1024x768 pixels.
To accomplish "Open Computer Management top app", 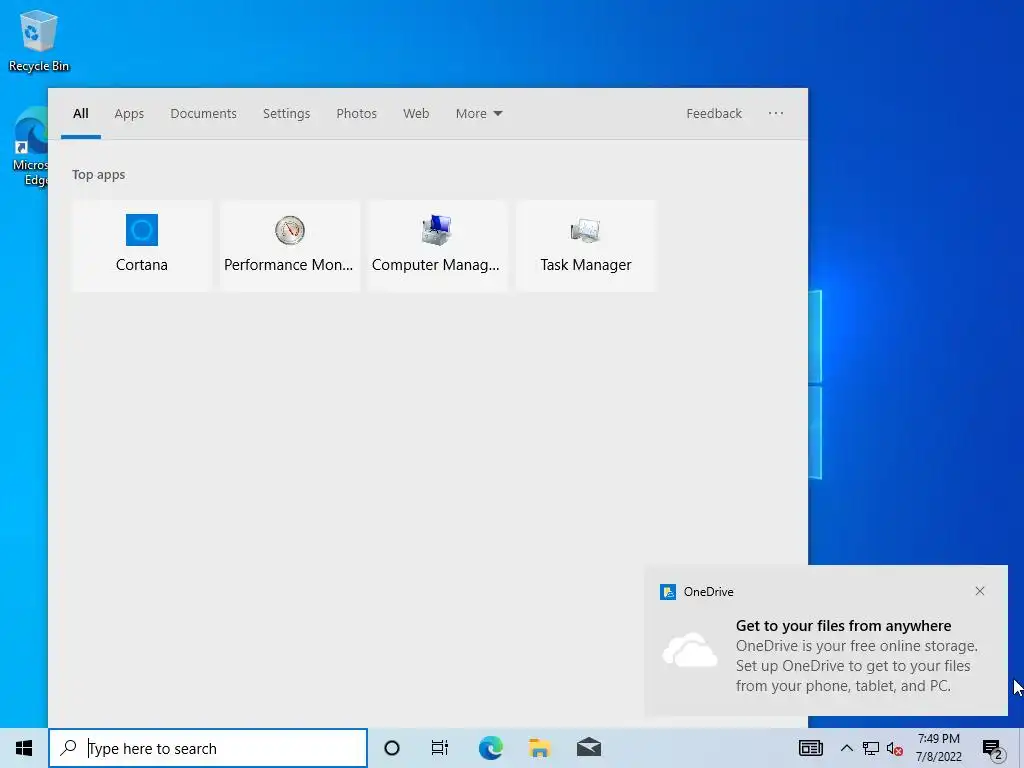I will point(437,246).
